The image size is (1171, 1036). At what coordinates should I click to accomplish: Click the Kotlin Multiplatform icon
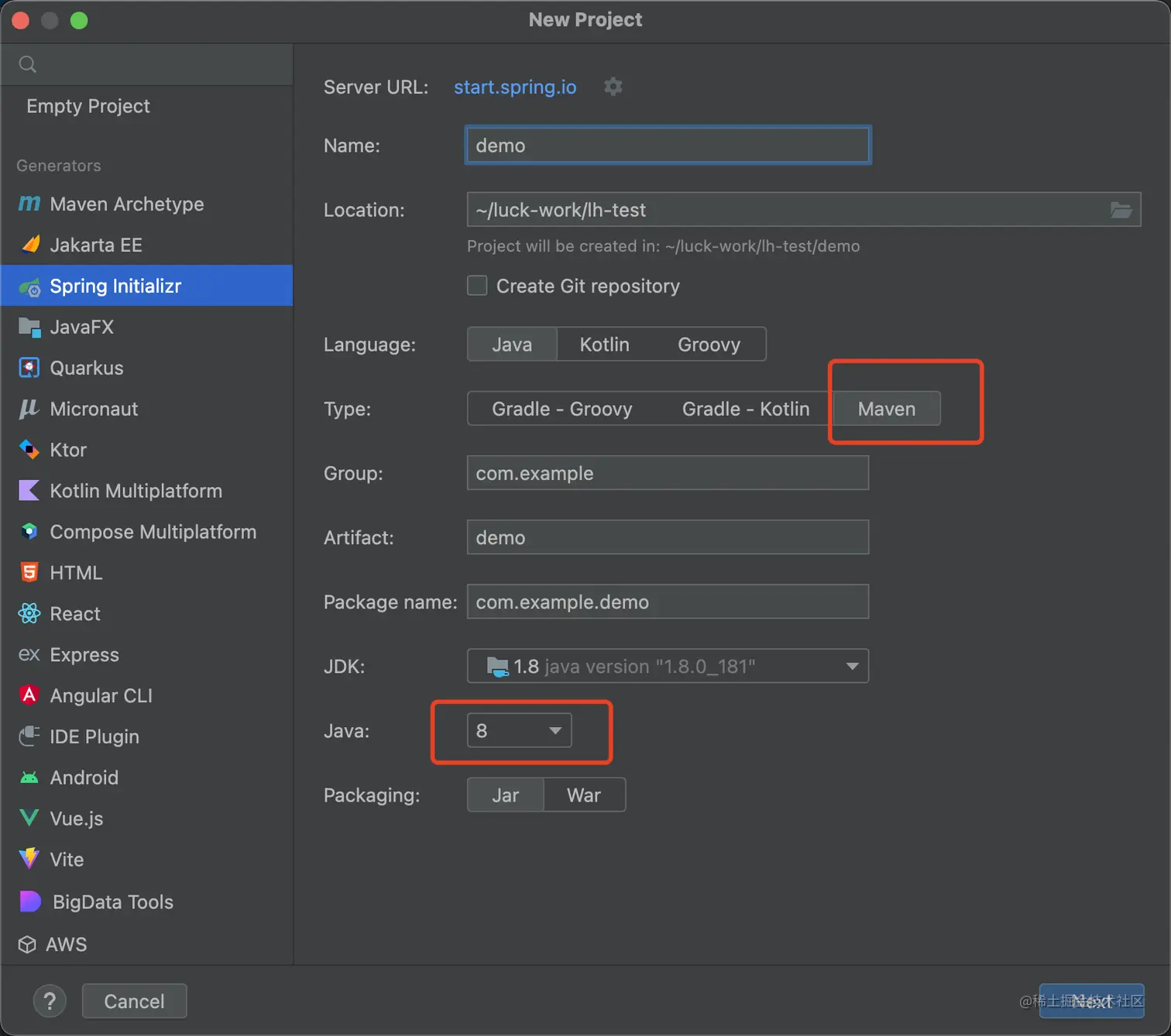(29, 491)
